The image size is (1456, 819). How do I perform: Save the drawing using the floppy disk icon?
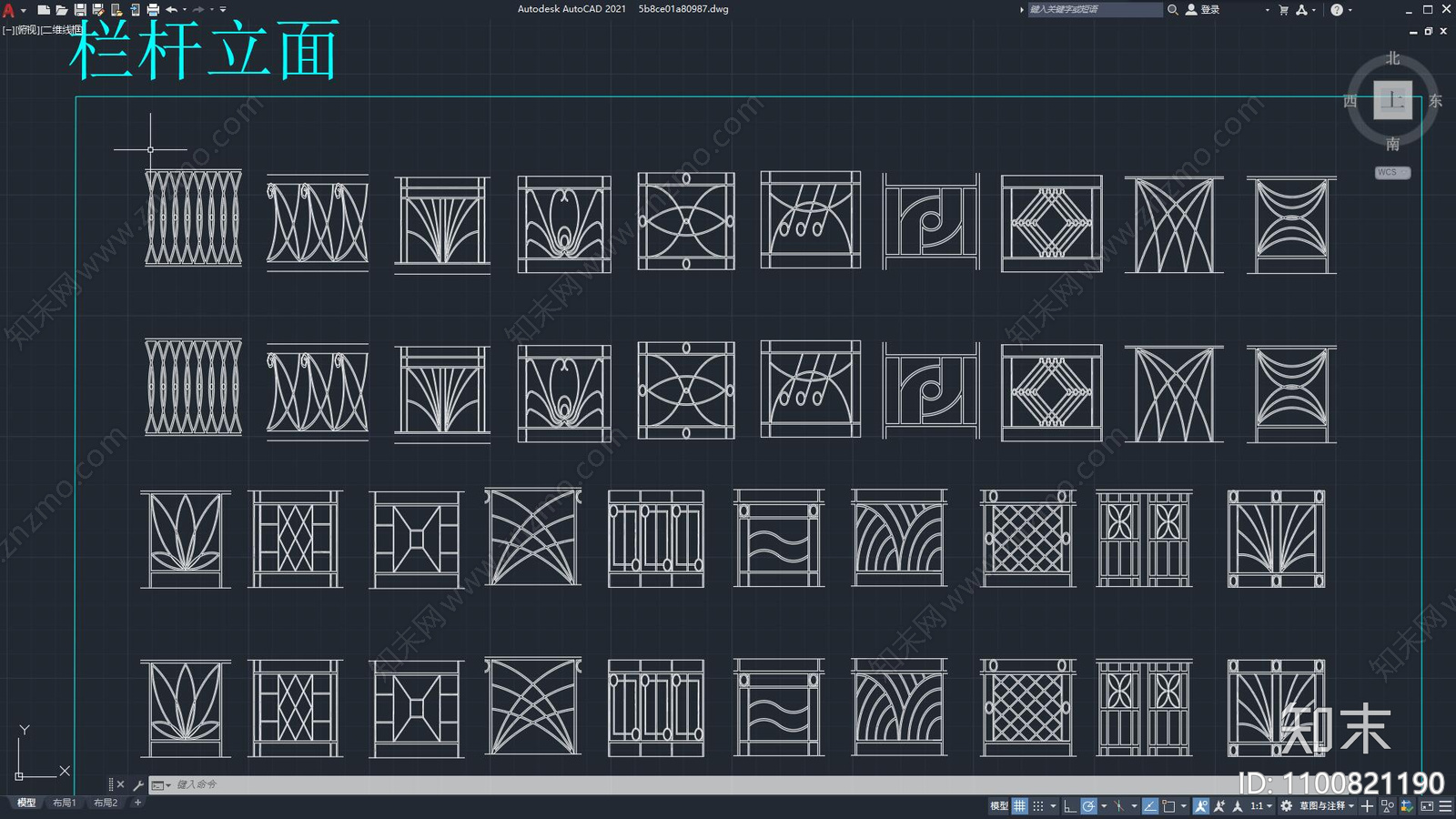80,10
